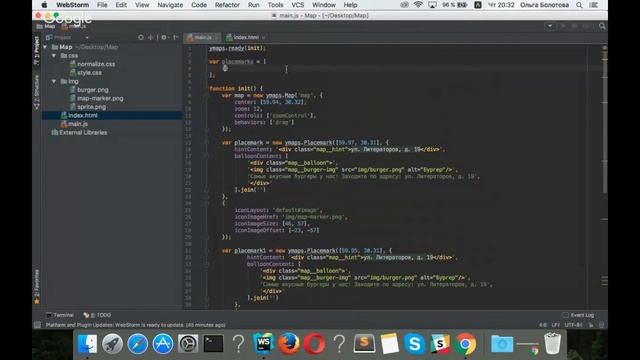640x360 pixels.
Task: Click the UTF-8 encoding in status bar
Action: tap(573, 325)
